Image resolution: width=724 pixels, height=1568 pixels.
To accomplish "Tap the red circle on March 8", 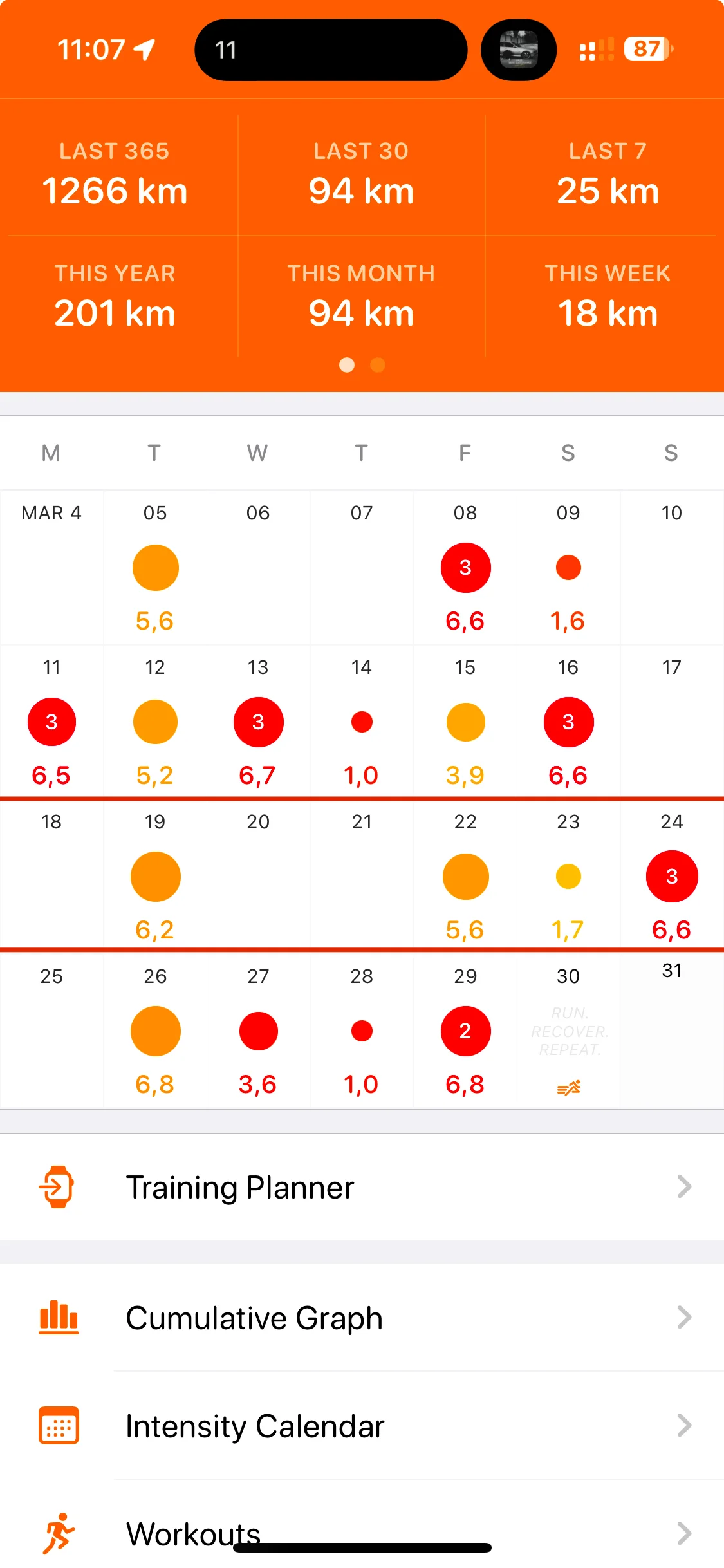I will (x=465, y=568).
